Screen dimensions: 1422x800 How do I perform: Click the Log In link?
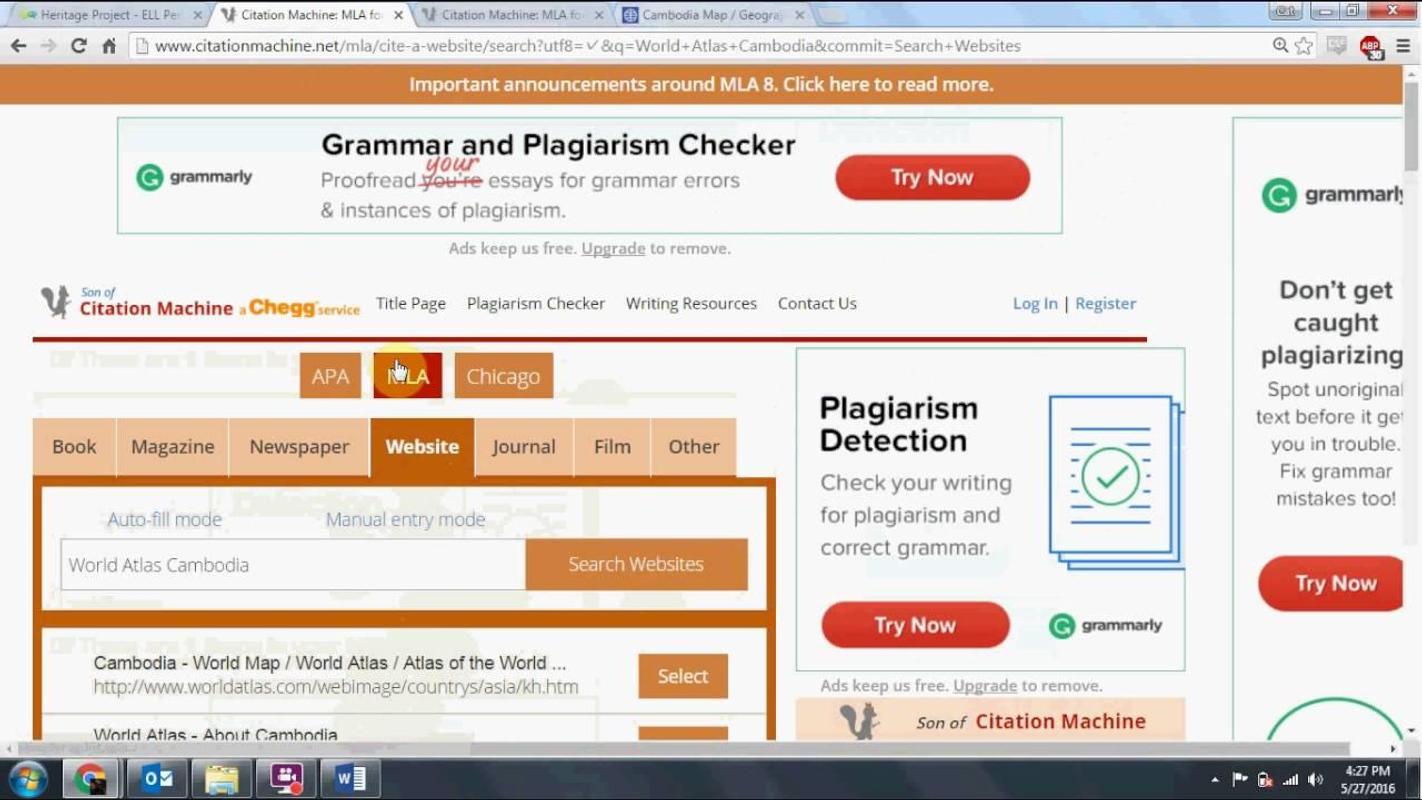1035,303
